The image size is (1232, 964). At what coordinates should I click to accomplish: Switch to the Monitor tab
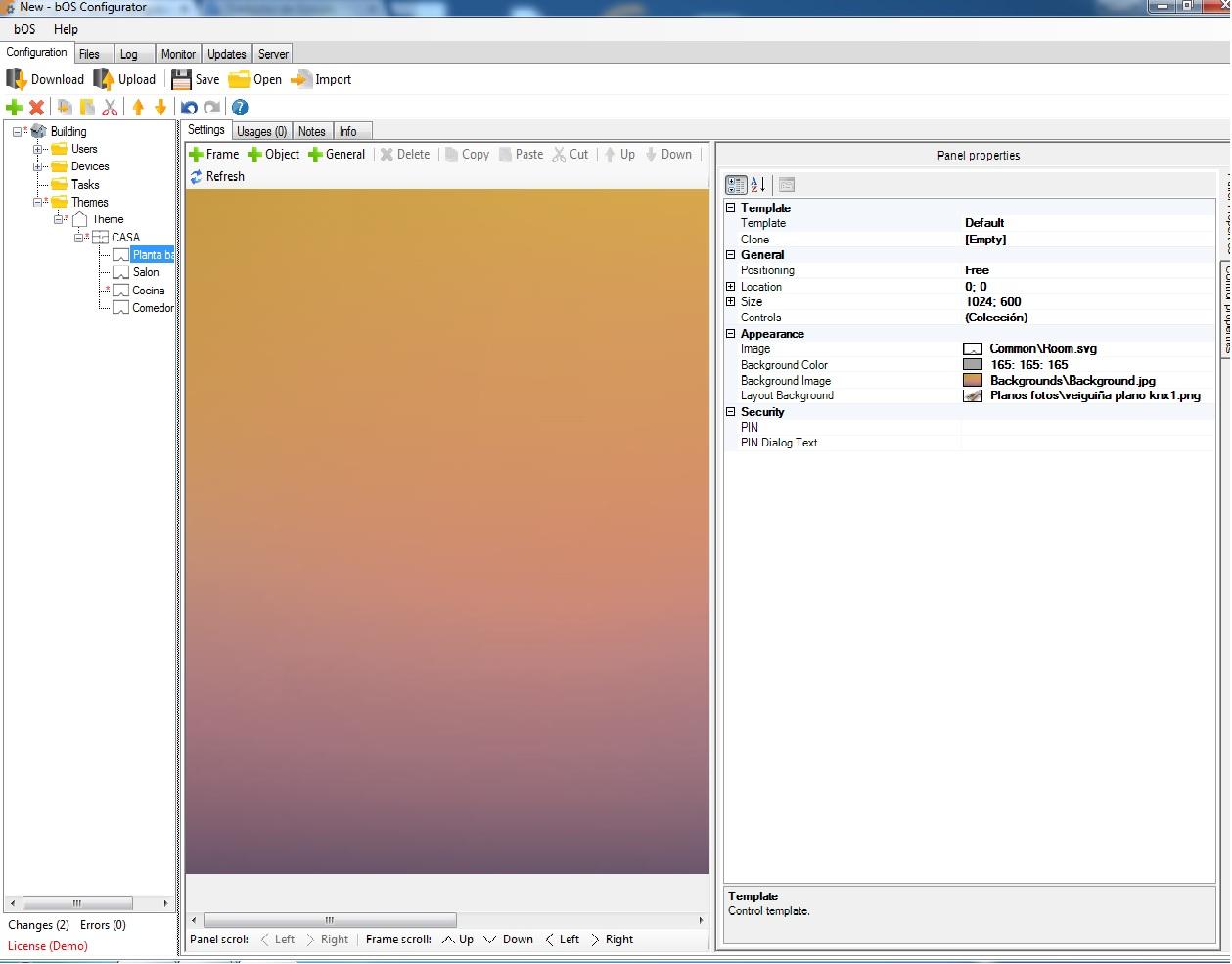178,54
